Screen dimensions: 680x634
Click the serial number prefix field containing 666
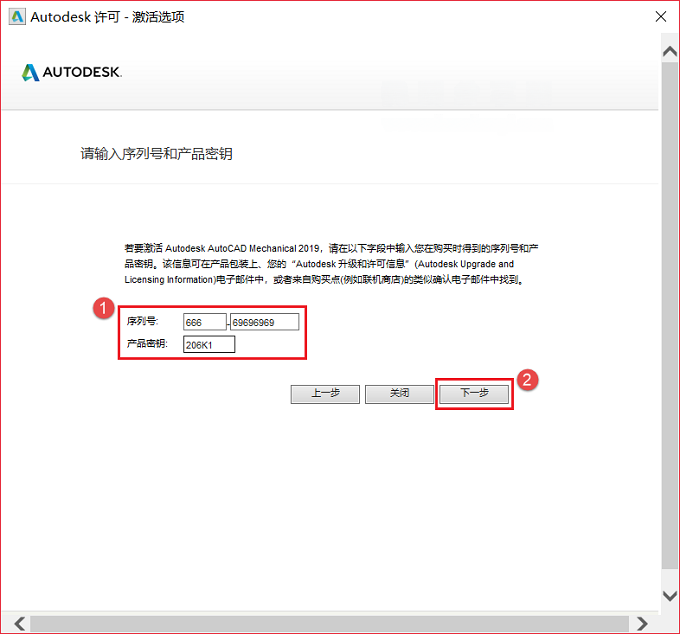[205, 322]
